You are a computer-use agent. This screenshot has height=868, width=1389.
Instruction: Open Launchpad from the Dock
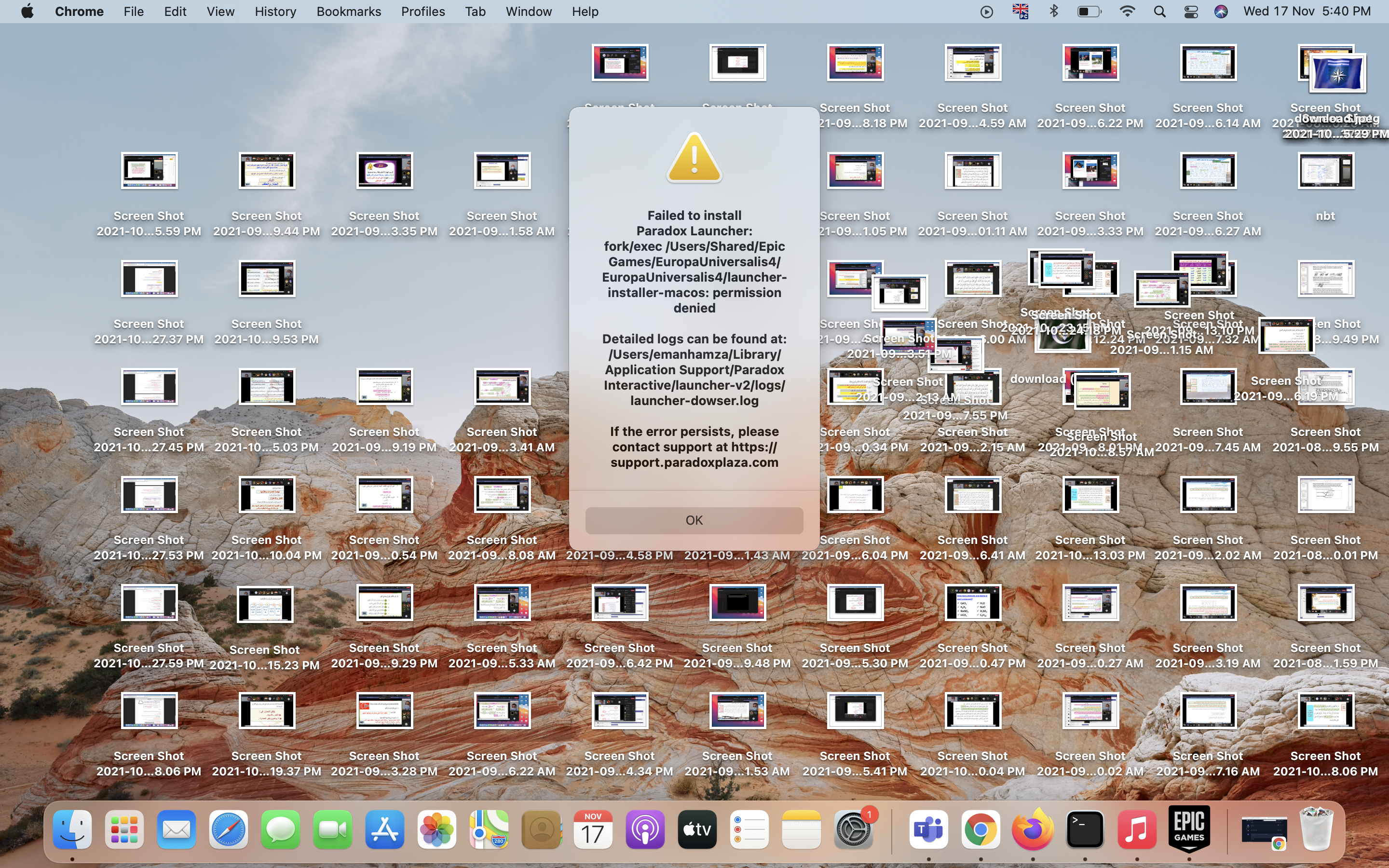click(124, 829)
